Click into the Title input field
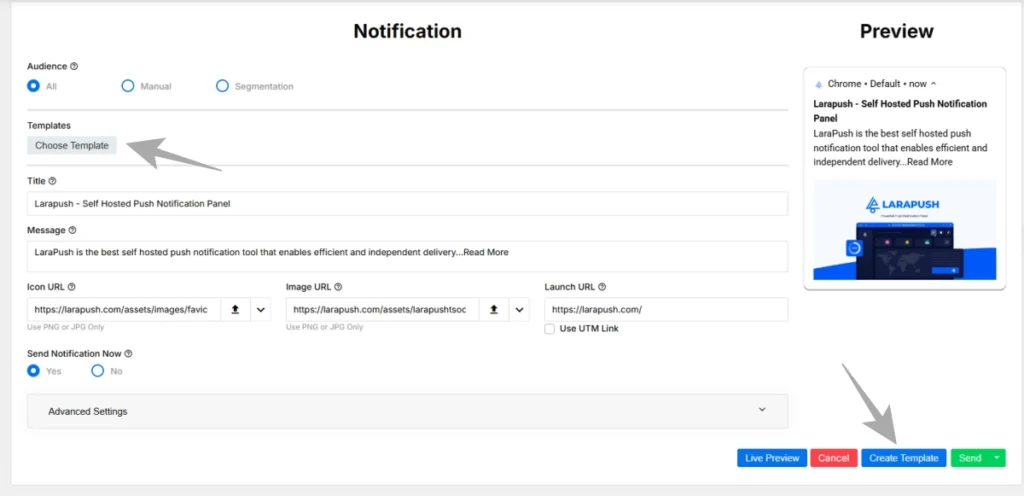This screenshot has height=496, width=1024. pos(408,203)
